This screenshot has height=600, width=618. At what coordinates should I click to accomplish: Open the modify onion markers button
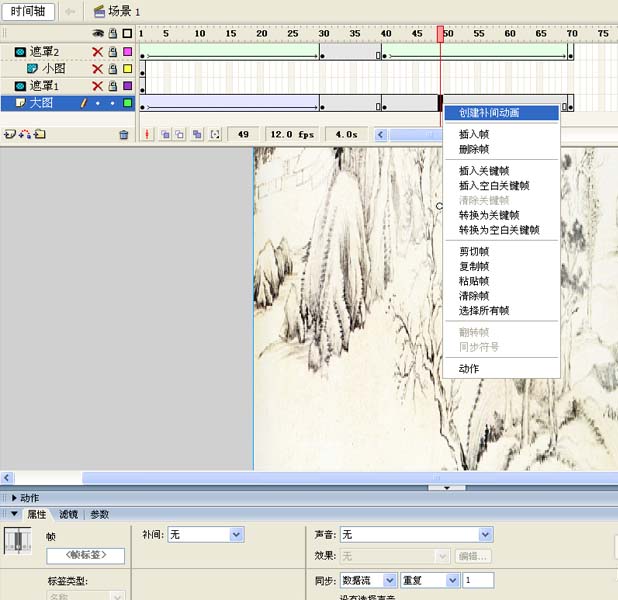click(x=215, y=134)
